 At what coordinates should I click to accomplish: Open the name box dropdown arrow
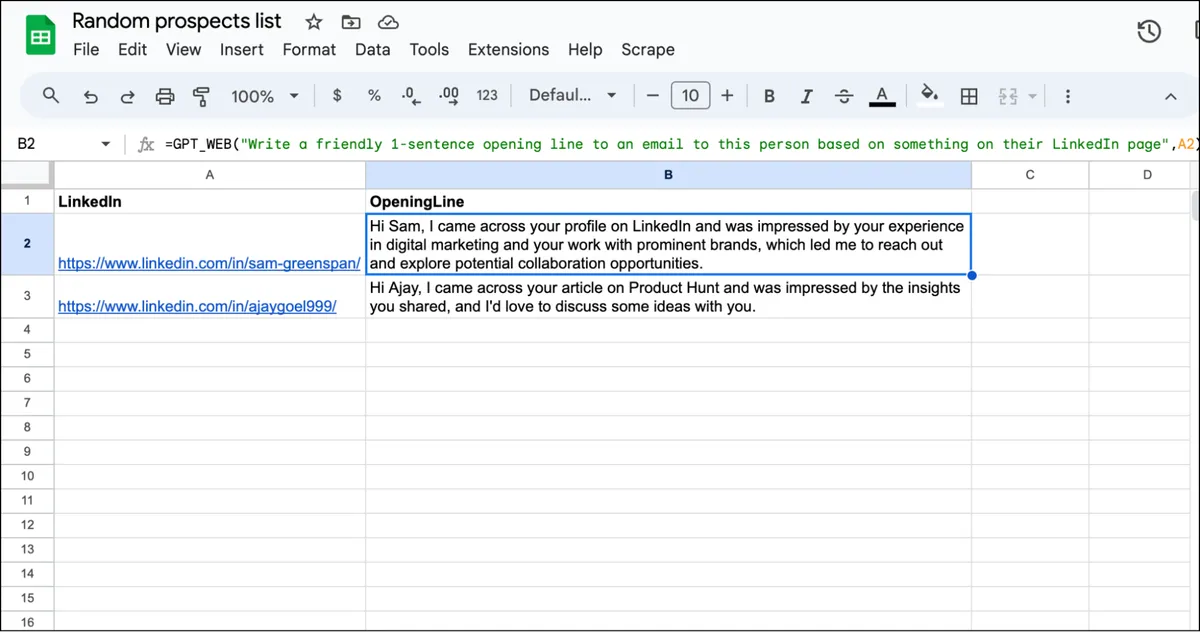pyautogui.click(x=105, y=145)
